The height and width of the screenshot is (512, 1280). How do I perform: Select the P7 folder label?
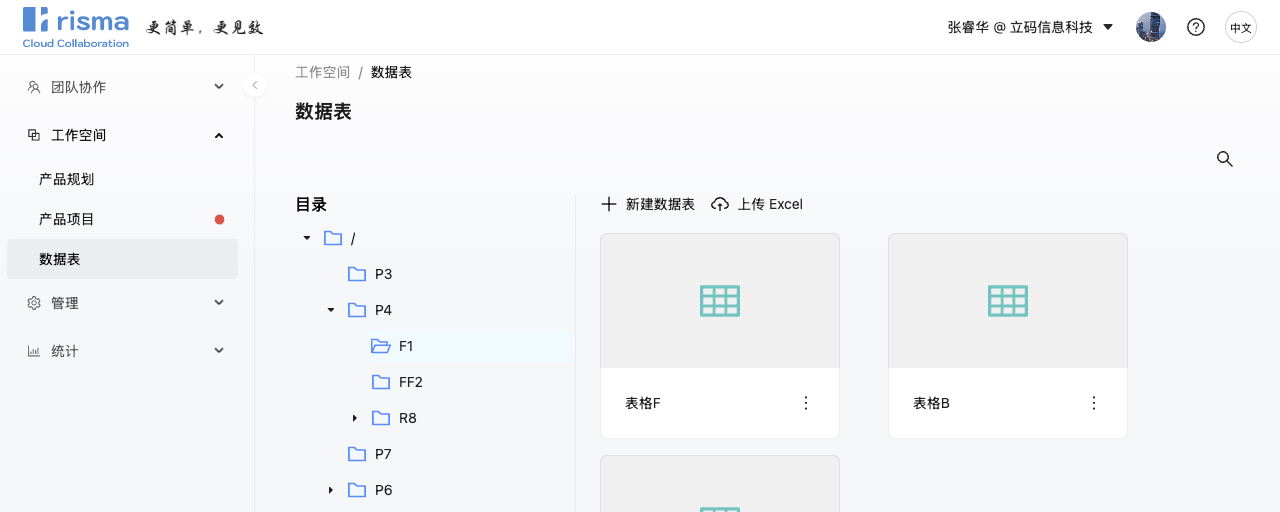point(384,454)
